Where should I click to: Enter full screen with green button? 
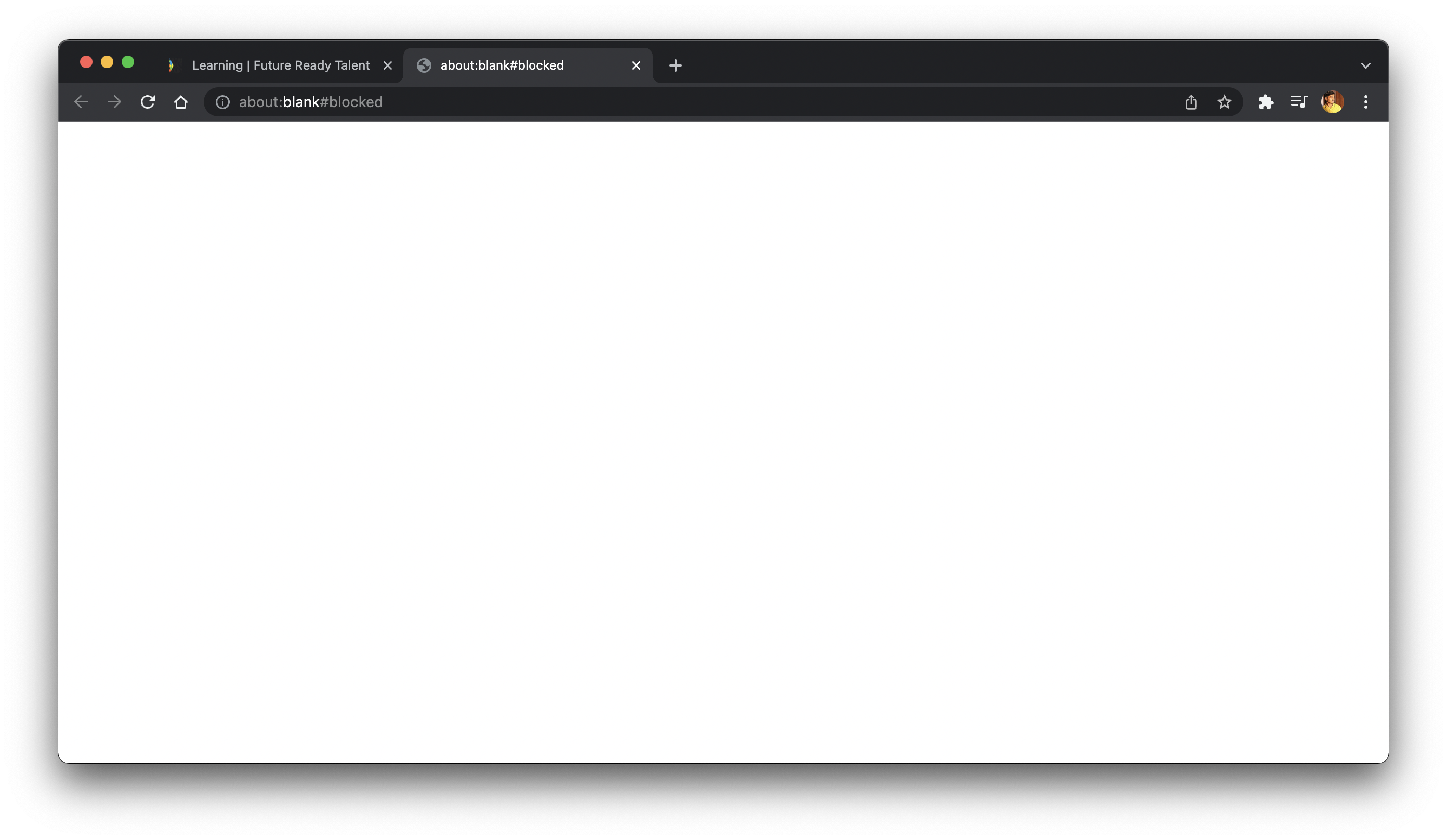tap(128, 62)
